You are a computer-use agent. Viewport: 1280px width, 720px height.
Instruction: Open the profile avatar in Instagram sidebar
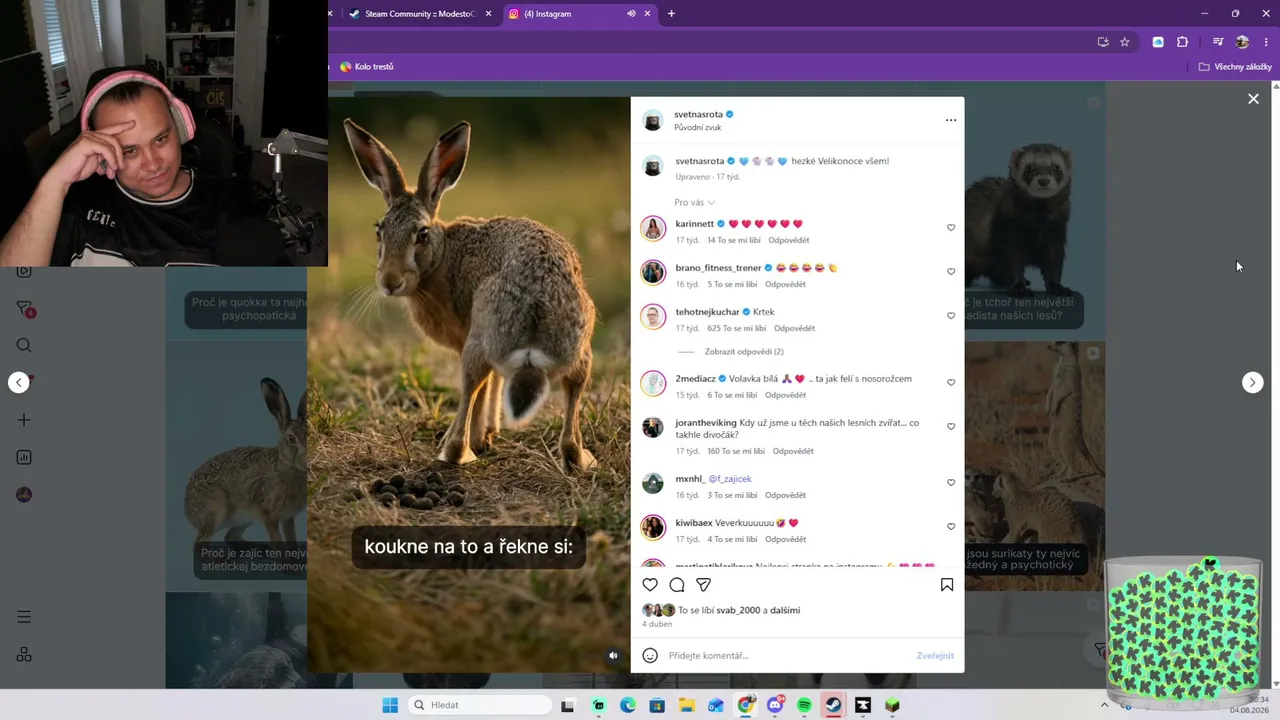(x=24, y=495)
